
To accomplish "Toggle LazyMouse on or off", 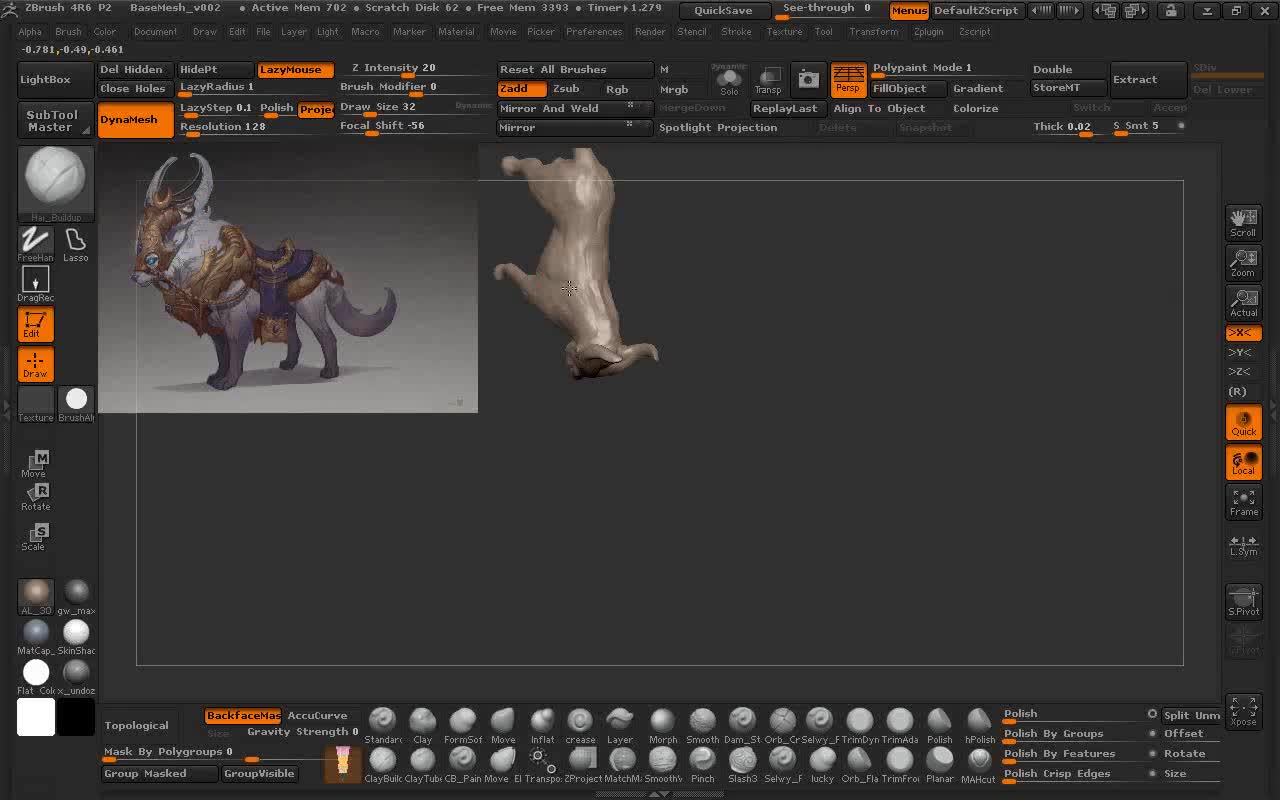I will pyautogui.click(x=295, y=70).
